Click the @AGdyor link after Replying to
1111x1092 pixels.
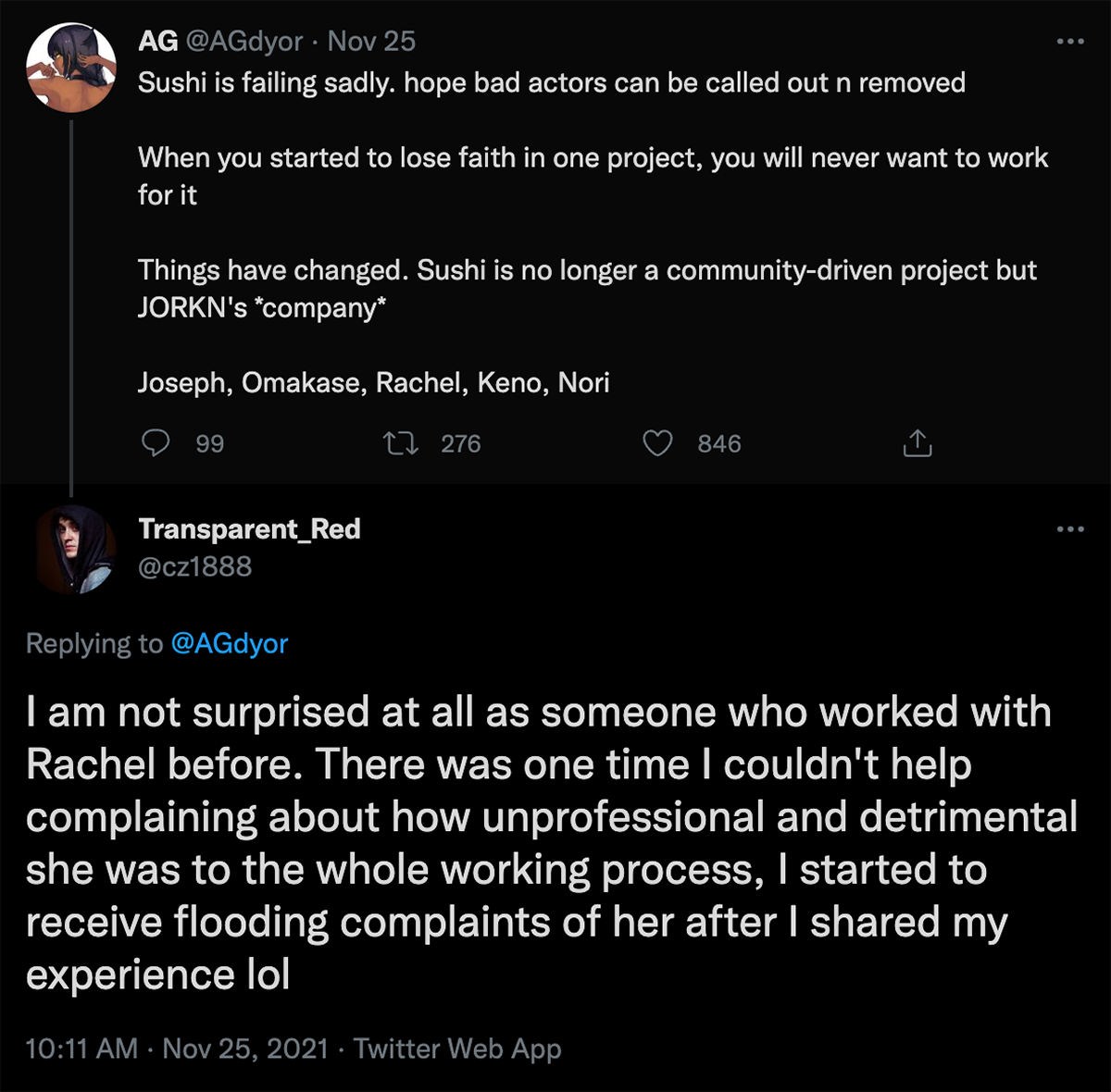230,643
